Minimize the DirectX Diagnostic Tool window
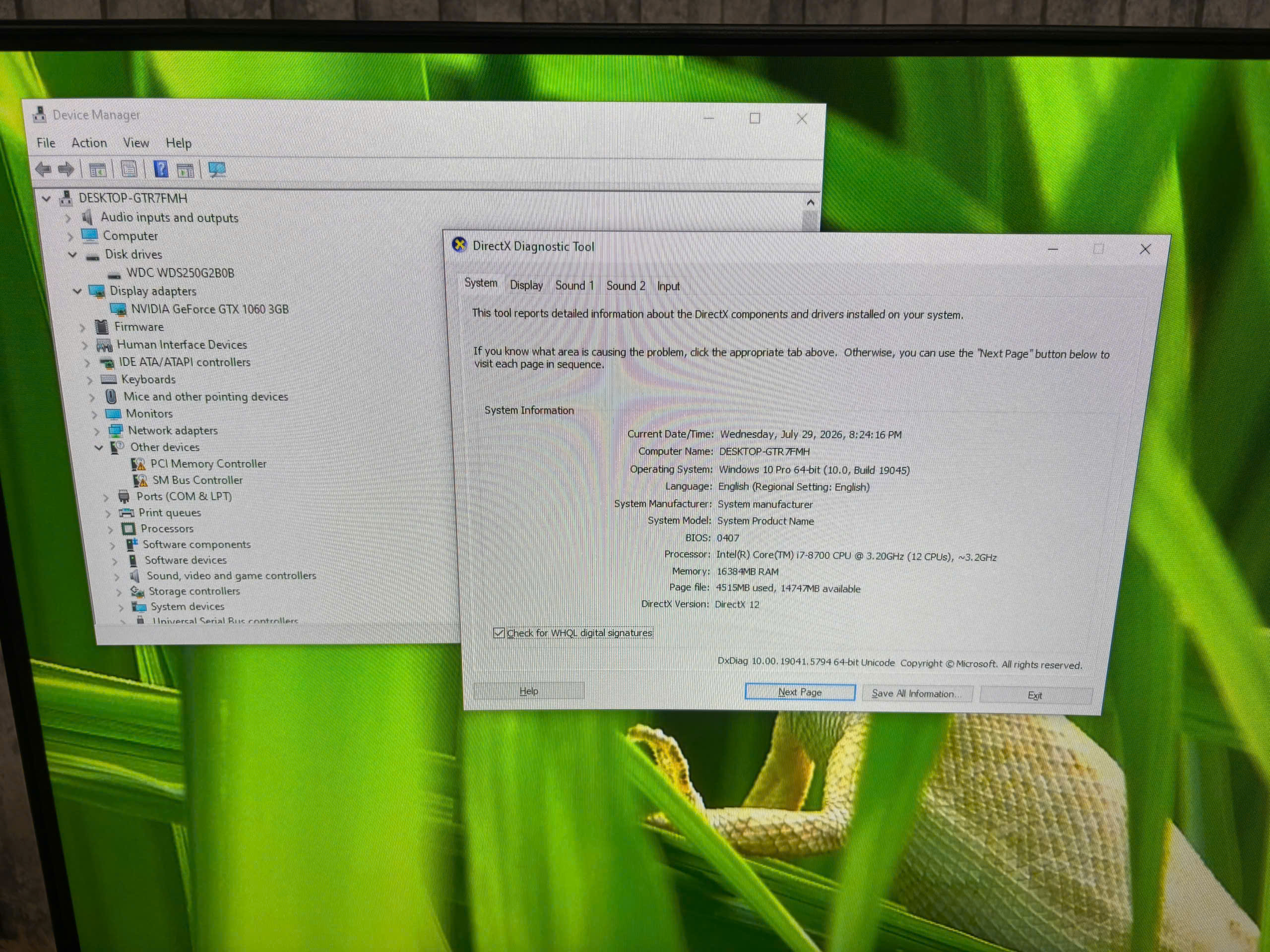 (x=1053, y=249)
